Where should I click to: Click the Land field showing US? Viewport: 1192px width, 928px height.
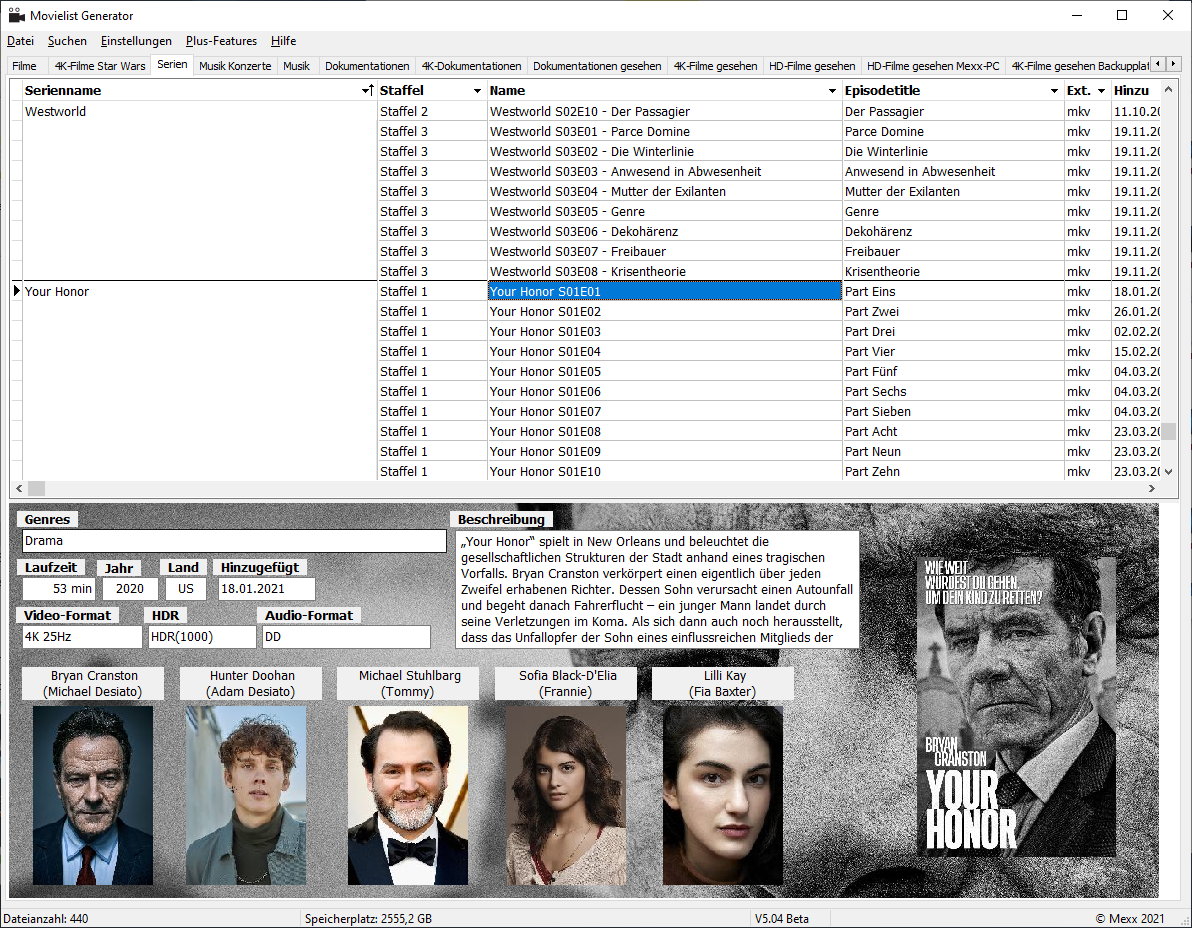(185, 589)
